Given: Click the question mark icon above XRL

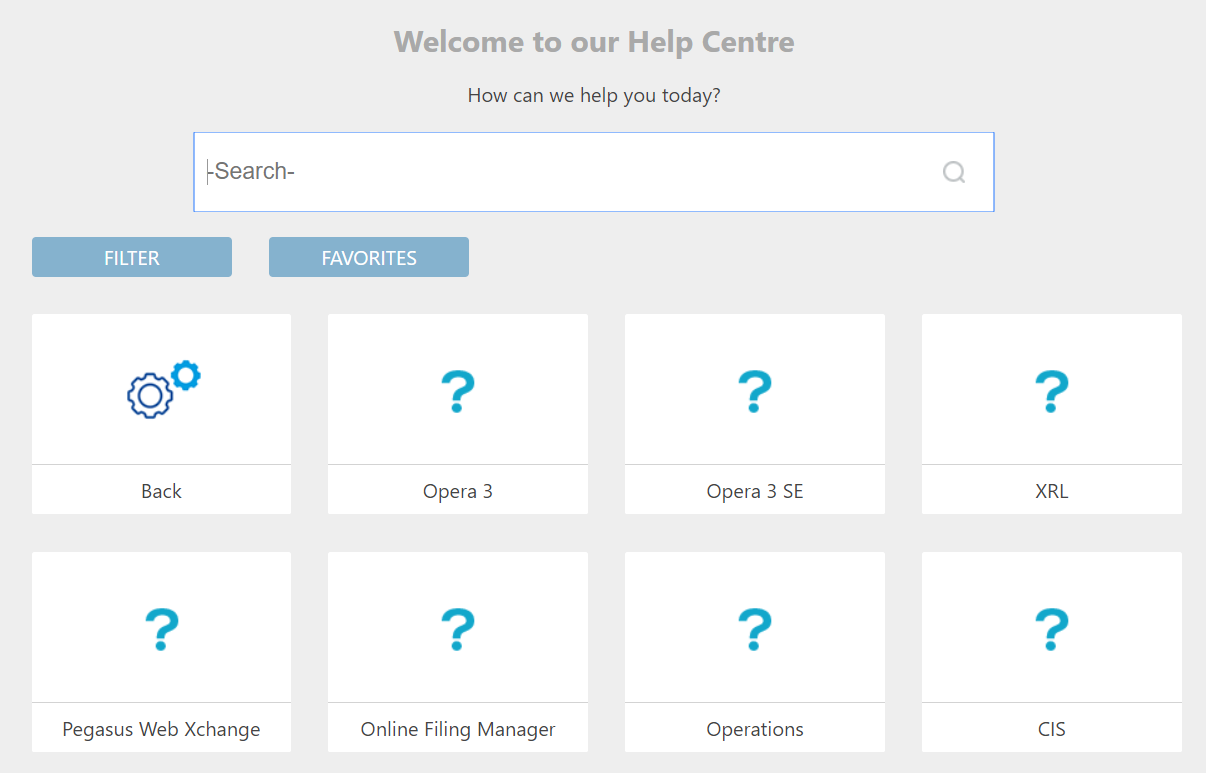Looking at the screenshot, I should [1051, 392].
